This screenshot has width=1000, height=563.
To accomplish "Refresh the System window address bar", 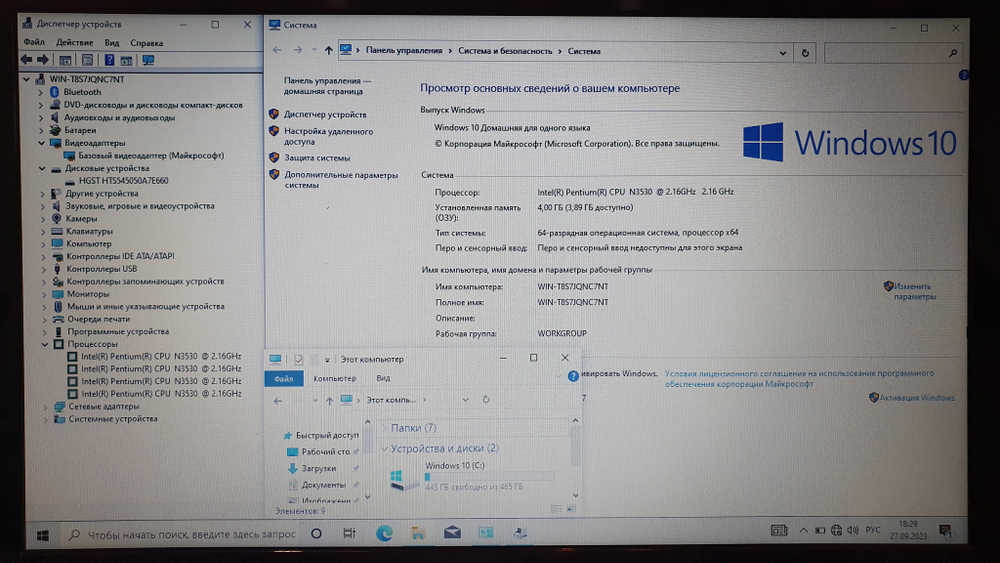I will 805,53.
